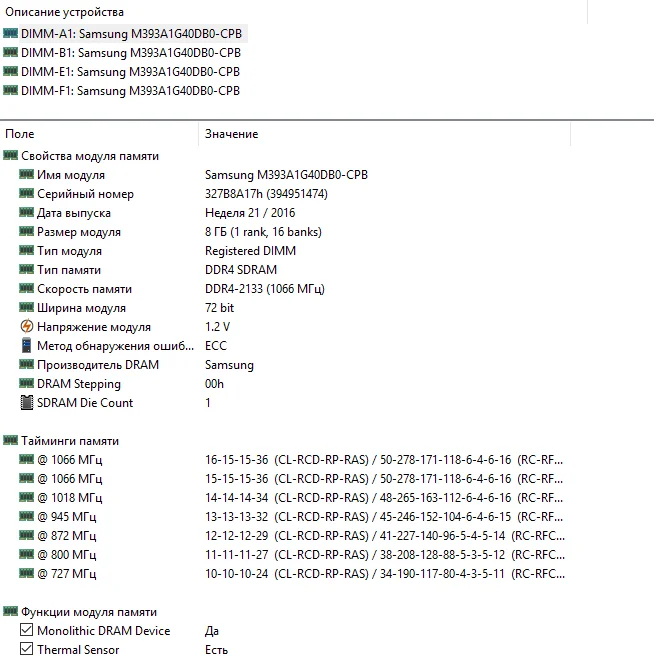
Task: Click the icon beside 'Свойства модуля памяти'
Action: (10, 155)
